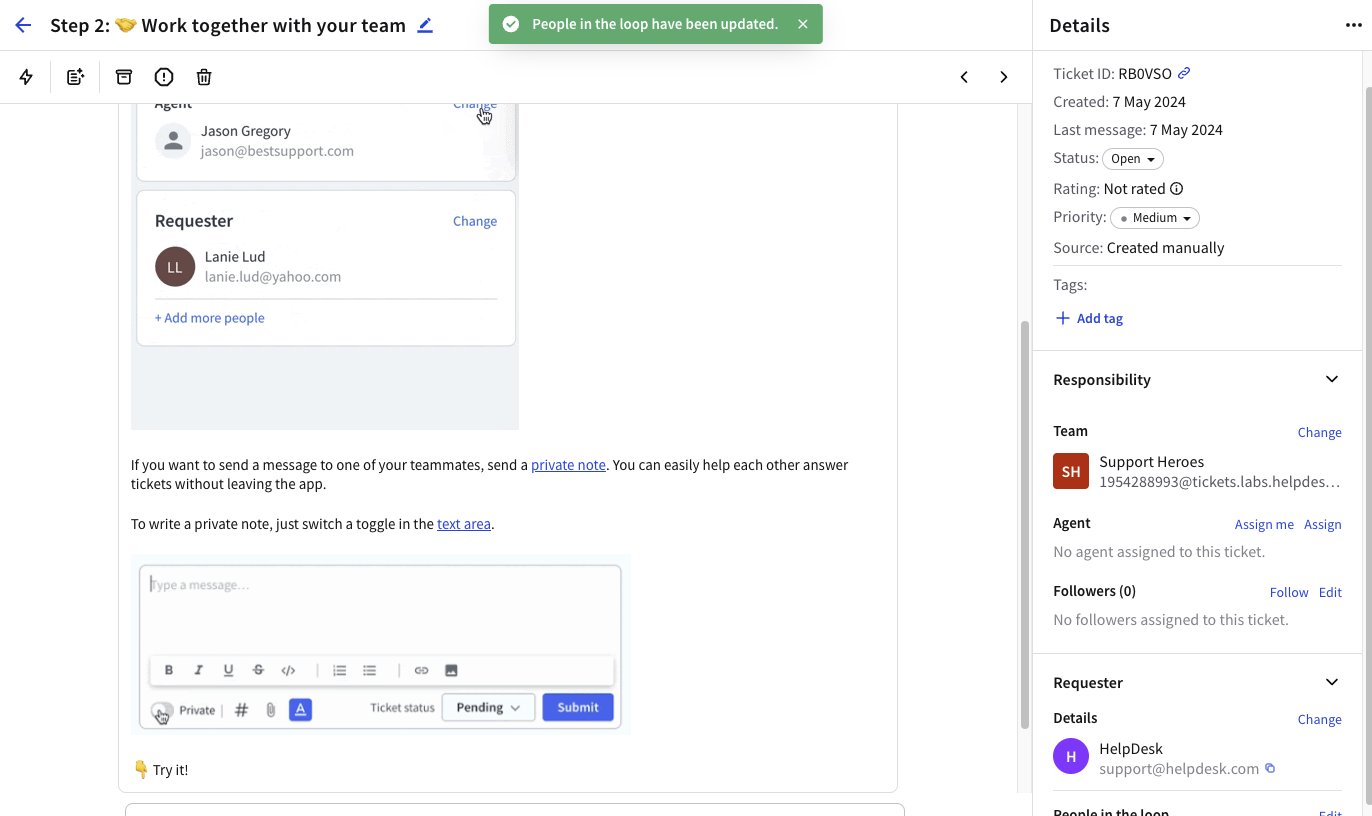
Task: Open the Details three-dot options menu
Action: tap(1354, 26)
